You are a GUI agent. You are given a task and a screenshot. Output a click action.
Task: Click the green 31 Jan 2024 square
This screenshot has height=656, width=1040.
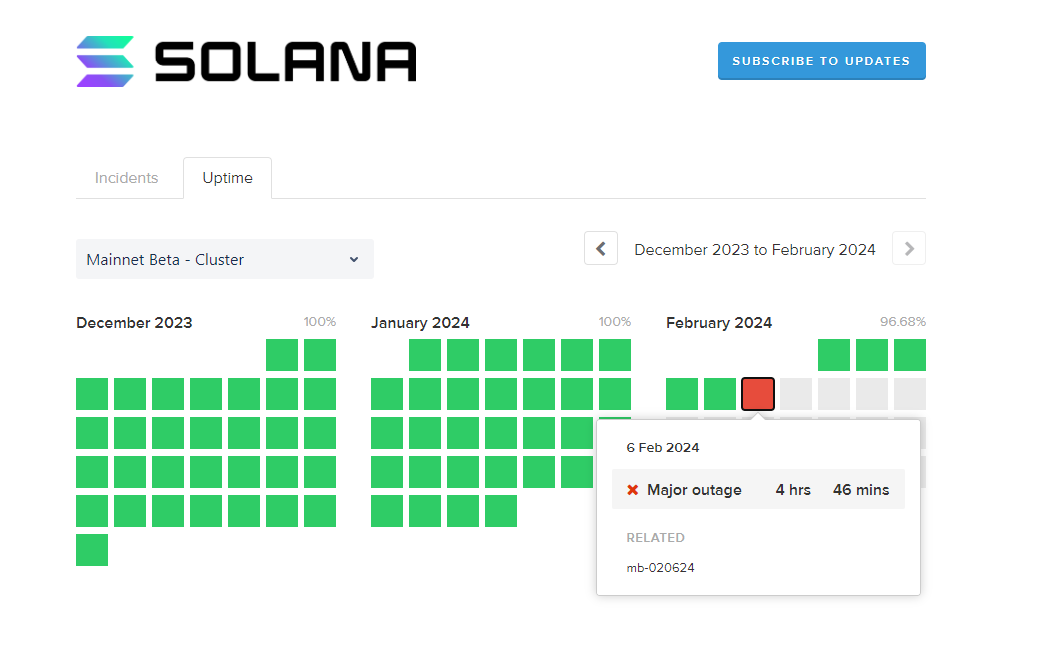point(501,511)
